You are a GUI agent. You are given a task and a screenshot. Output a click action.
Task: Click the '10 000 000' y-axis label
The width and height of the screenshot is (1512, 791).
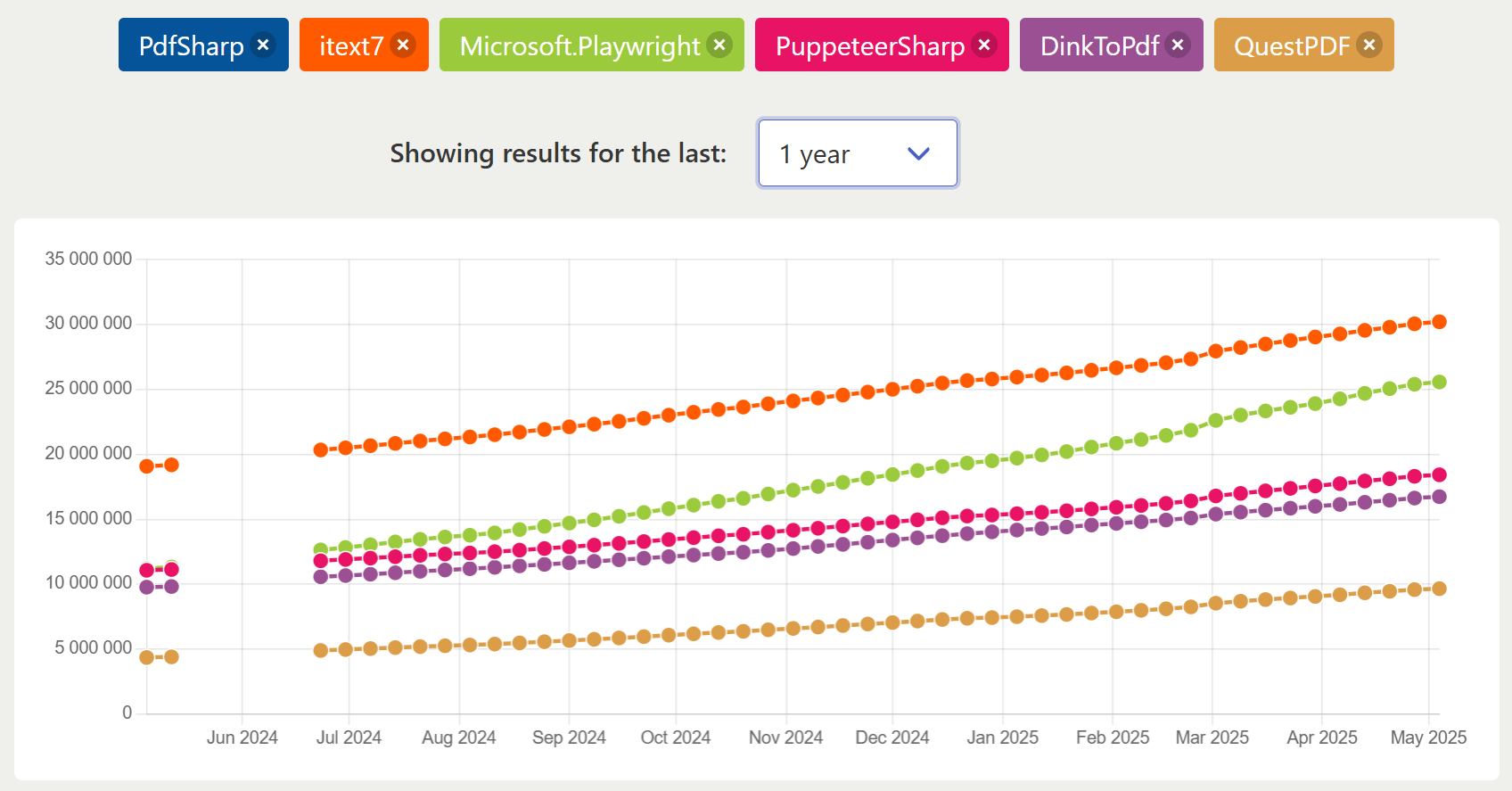(88, 582)
